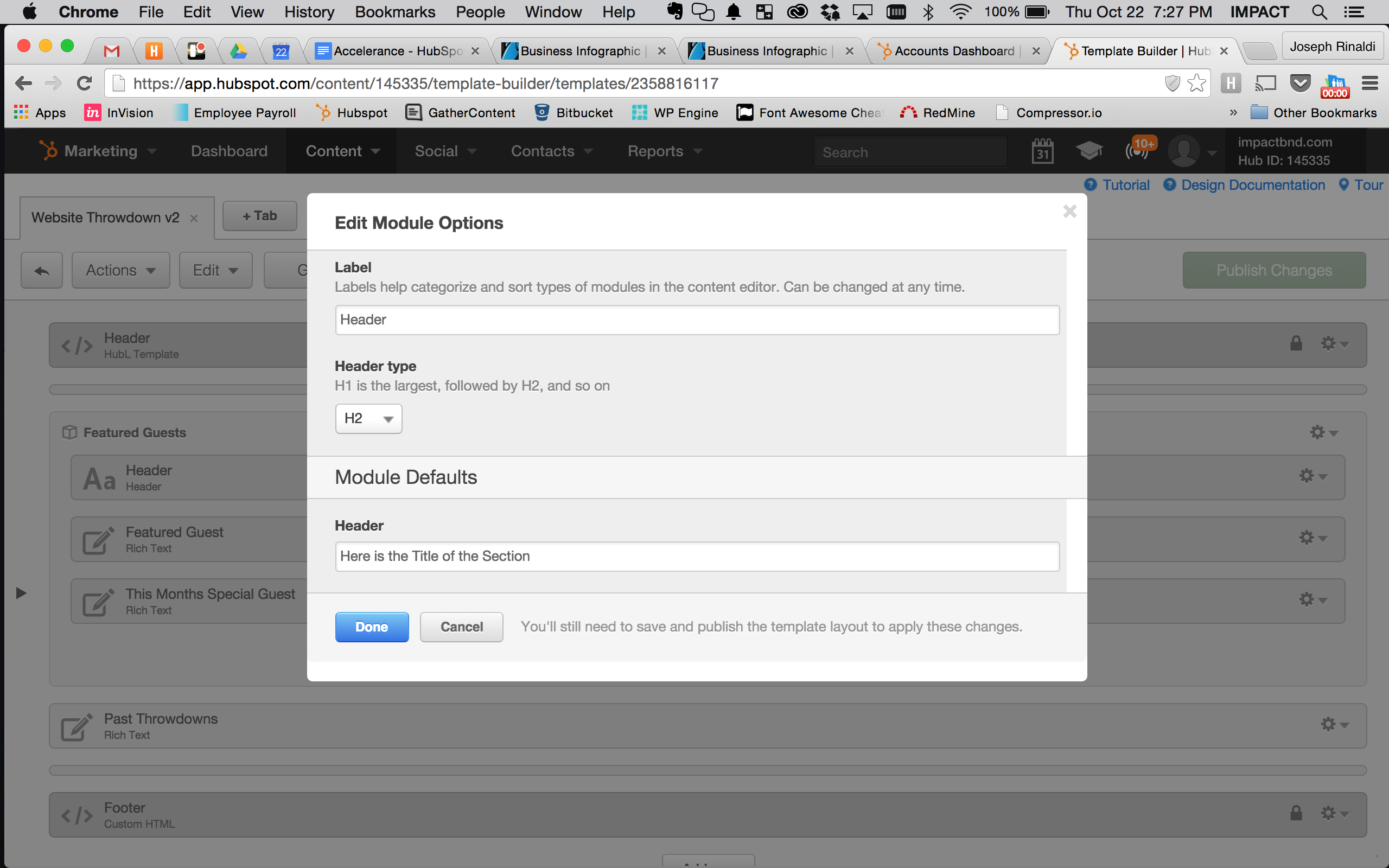Open notifications broadcast icon with 10+ badge
The height and width of the screenshot is (868, 1389).
click(1138, 151)
